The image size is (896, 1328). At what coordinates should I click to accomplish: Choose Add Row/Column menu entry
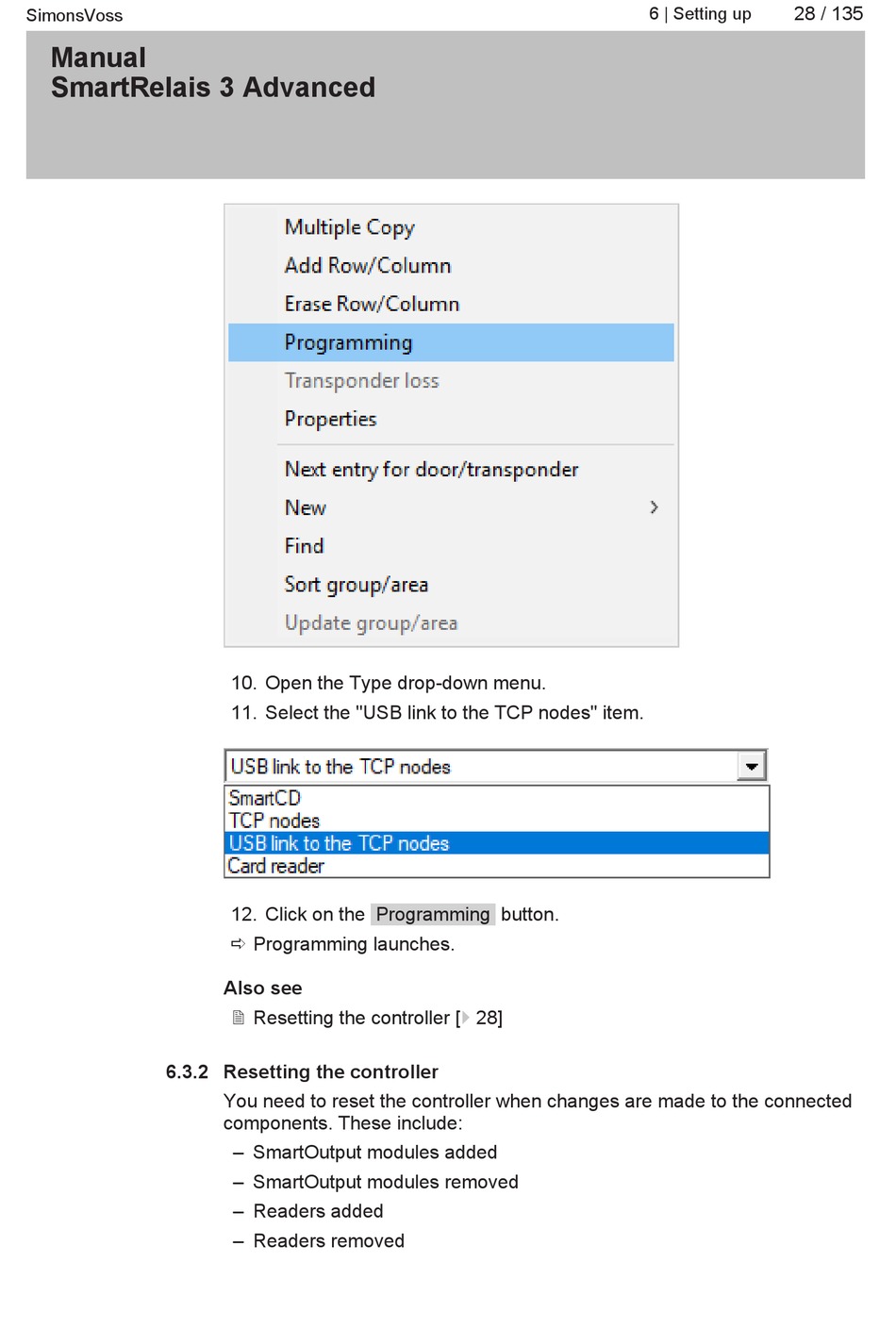[451, 266]
